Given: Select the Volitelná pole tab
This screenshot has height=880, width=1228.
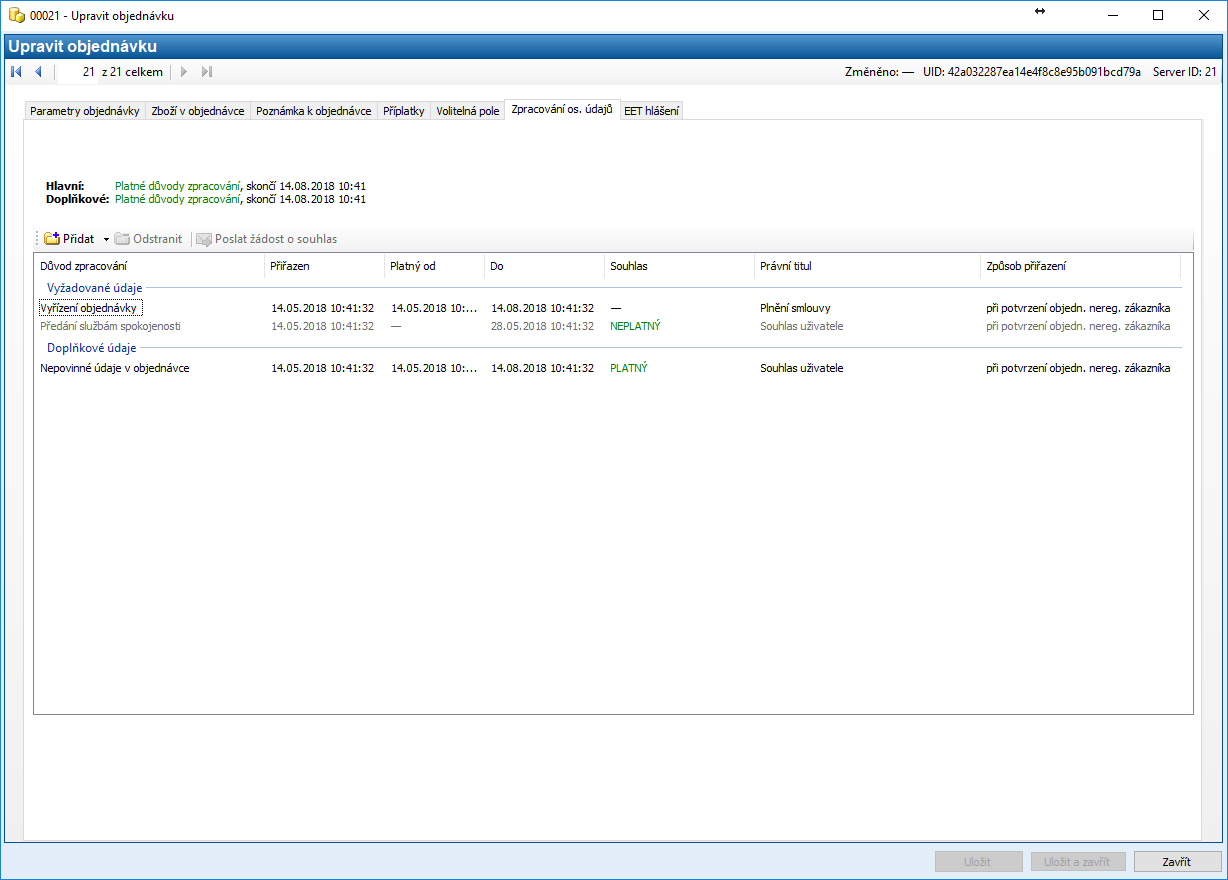Looking at the screenshot, I should pyautogui.click(x=467, y=111).
